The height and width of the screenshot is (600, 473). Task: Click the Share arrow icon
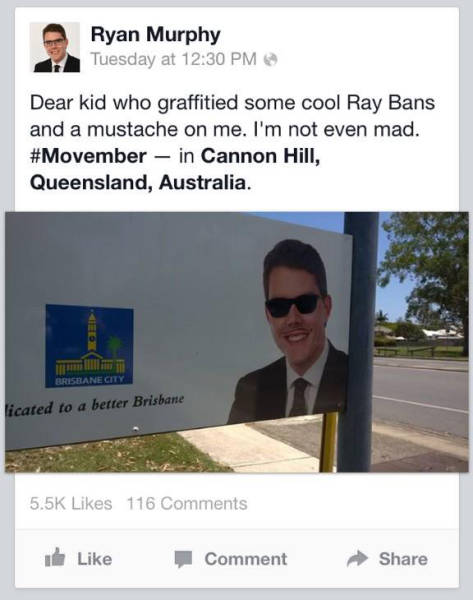pos(357,559)
